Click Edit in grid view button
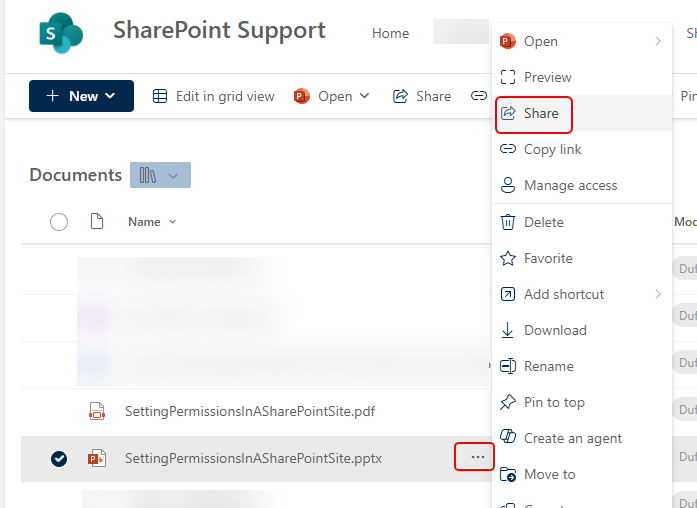Screen dimensions: 697x508 point(213,96)
